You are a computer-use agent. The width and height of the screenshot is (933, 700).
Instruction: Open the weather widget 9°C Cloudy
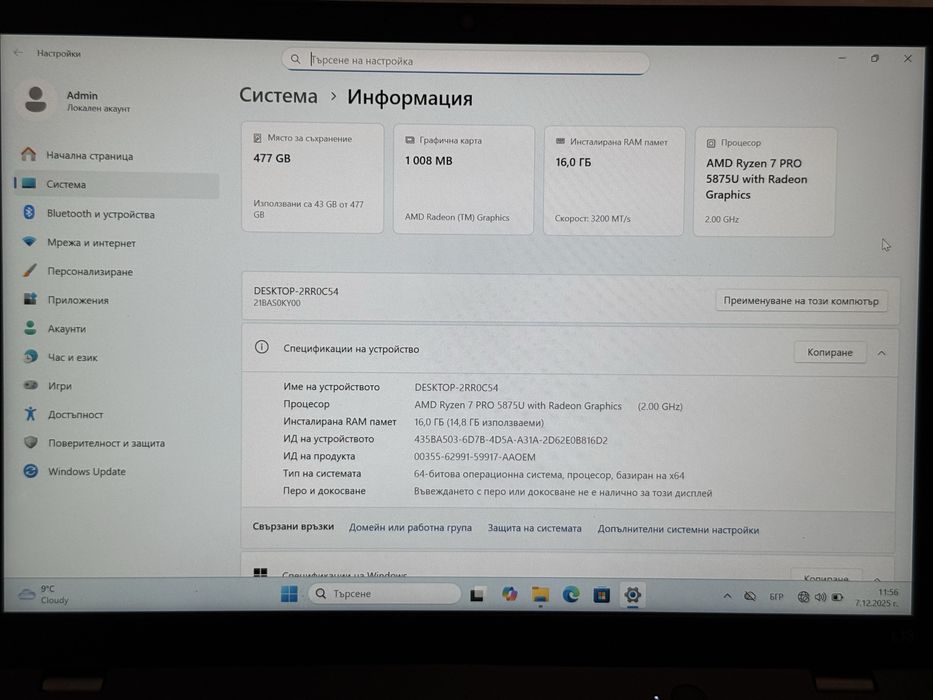pyautogui.click(x=44, y=593)
